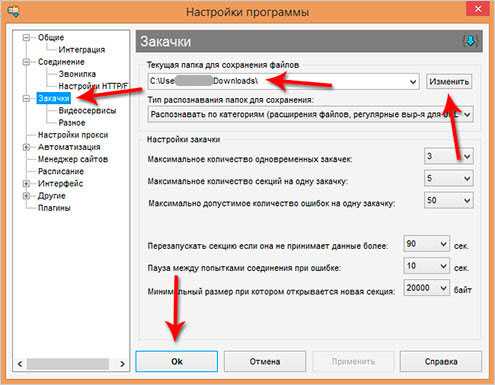Open the restart section seconds dropdown

pyautogui.click(x=443, y=244)
